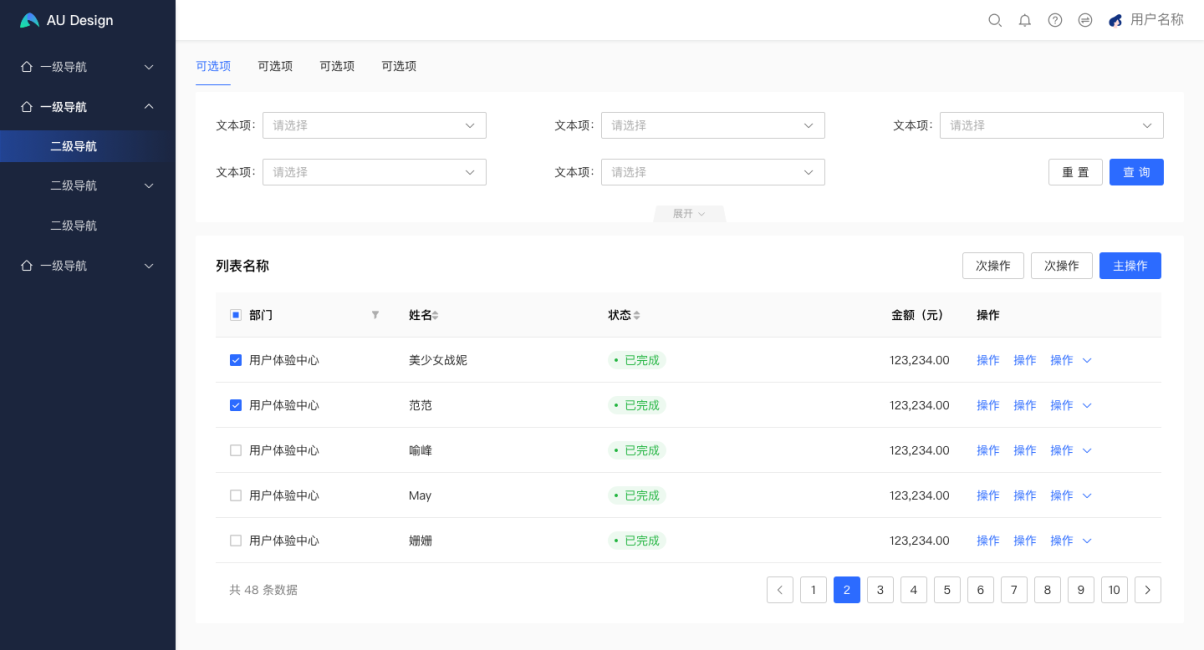Sort by 姓名 column sort arrows
This screenshot has width=1204, height=650.
435,315
